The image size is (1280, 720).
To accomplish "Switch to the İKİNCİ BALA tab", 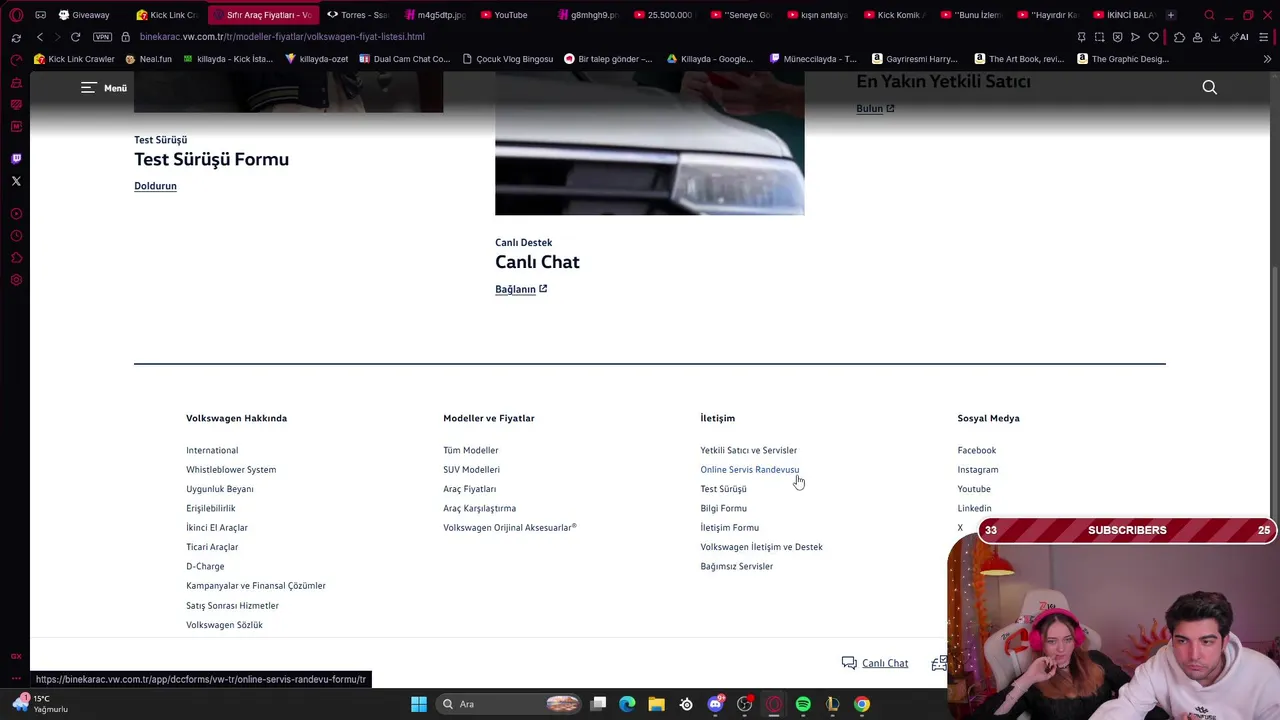I will [x=1124, y=15].
